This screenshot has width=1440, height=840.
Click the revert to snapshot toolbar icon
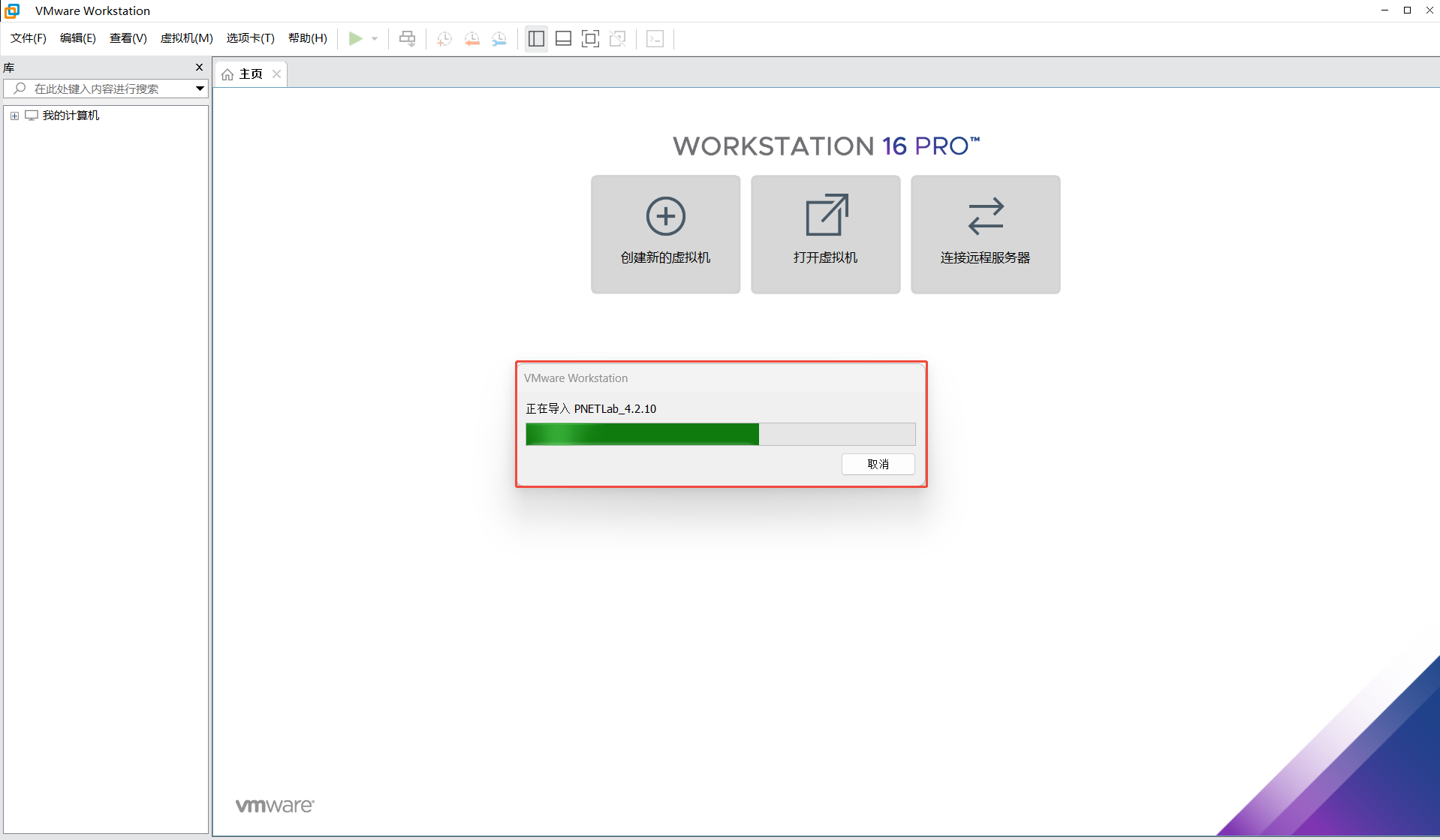point(471,38)
